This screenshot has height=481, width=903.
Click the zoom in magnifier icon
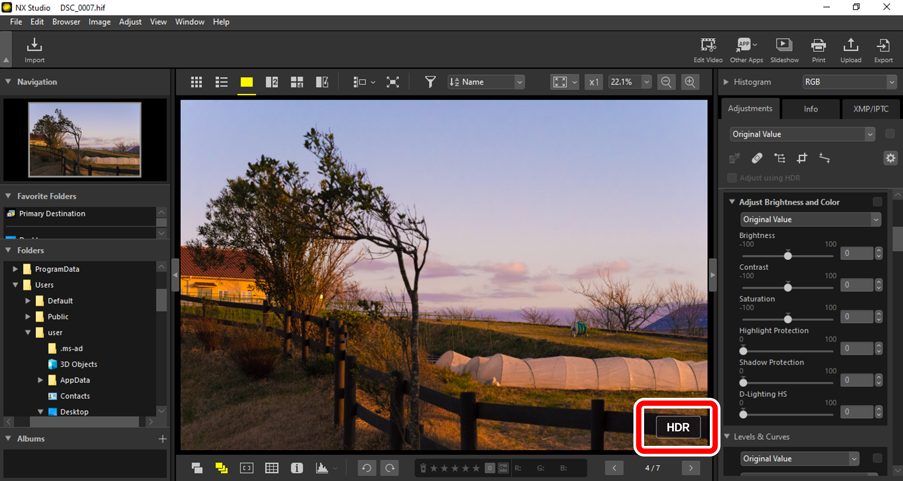690,82
